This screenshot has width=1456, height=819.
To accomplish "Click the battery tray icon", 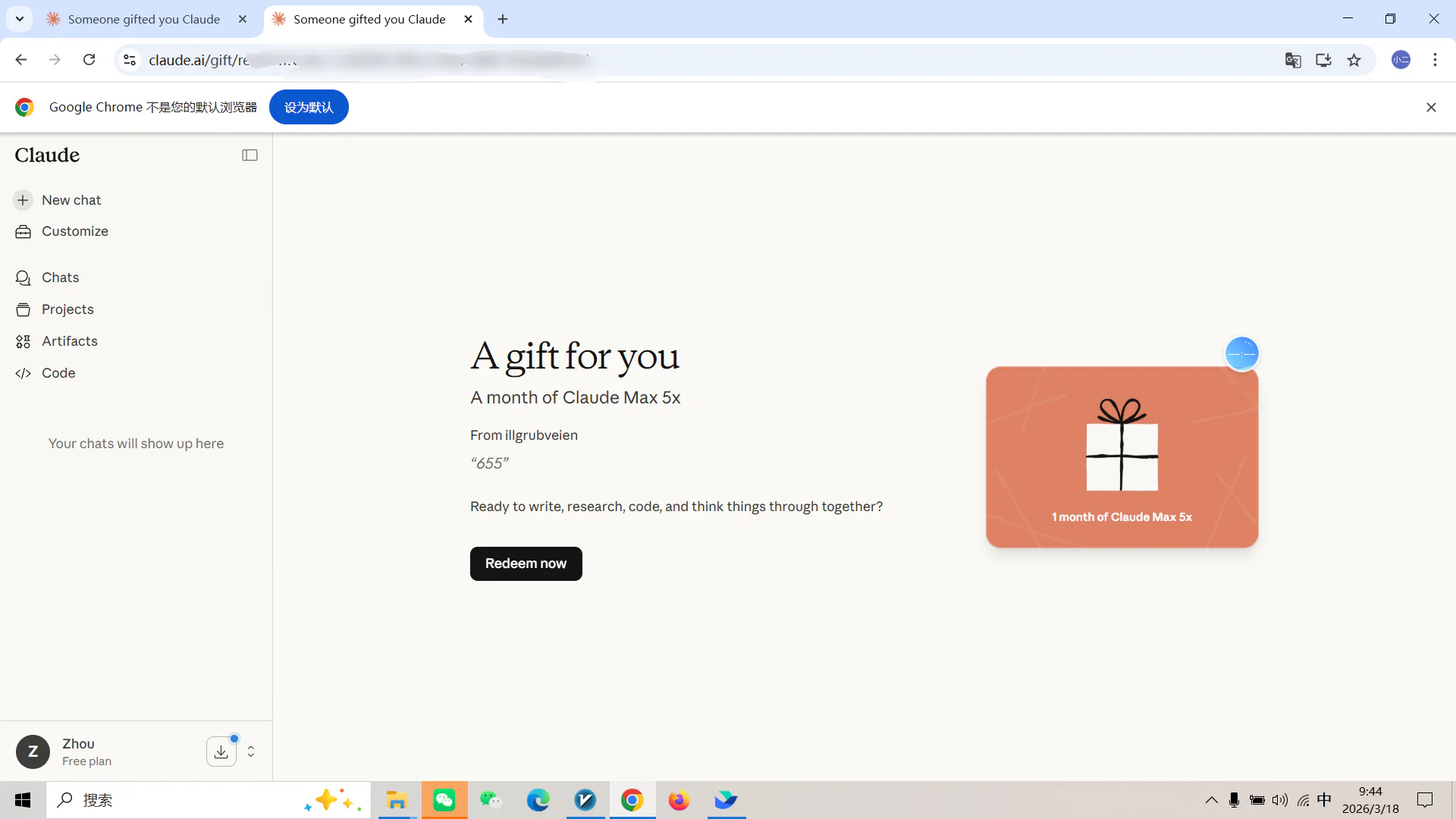I will pyautogui.click(x=1257, y=800).
